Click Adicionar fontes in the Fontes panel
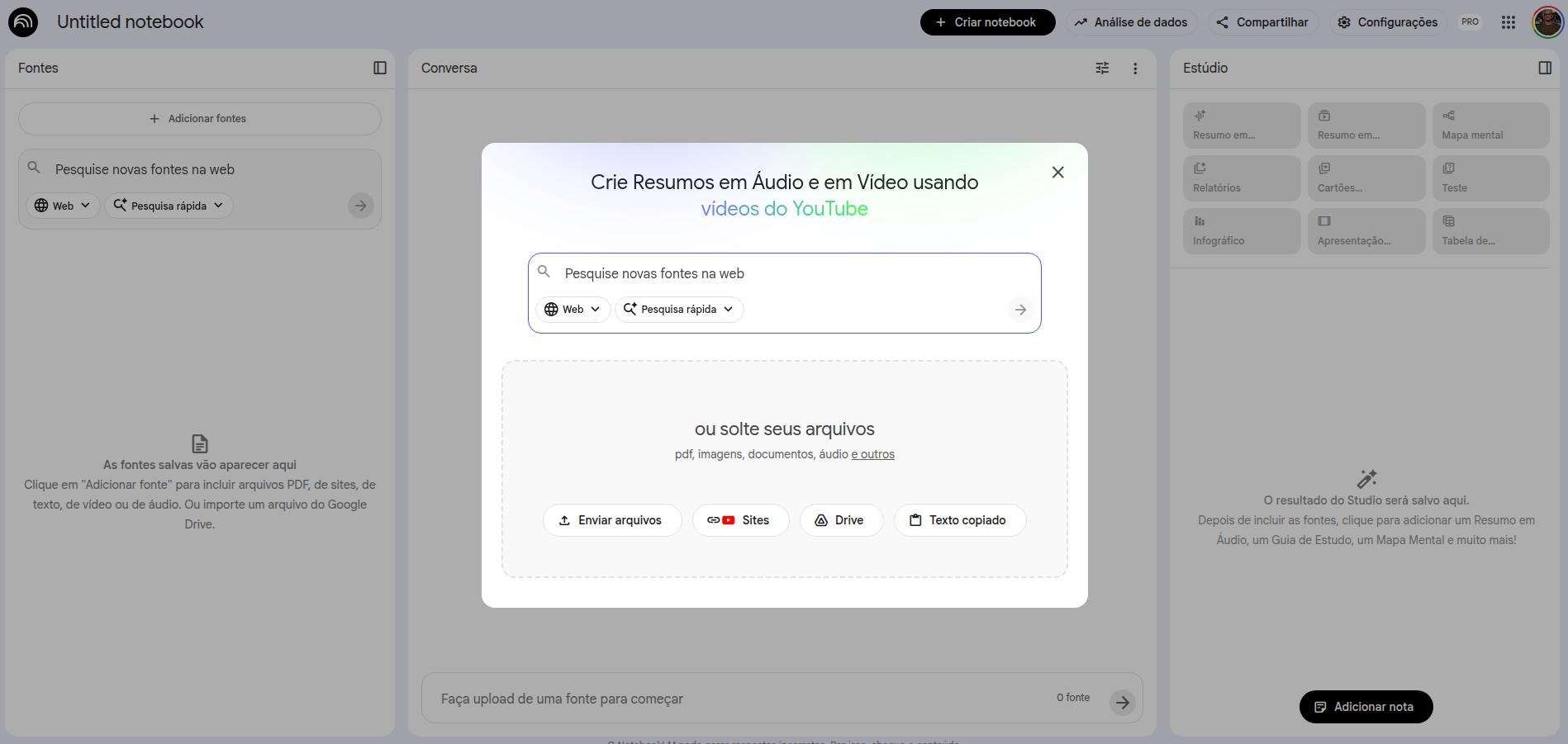The image size is (1568, 744). pyautogui.click(x=198, y=118)
